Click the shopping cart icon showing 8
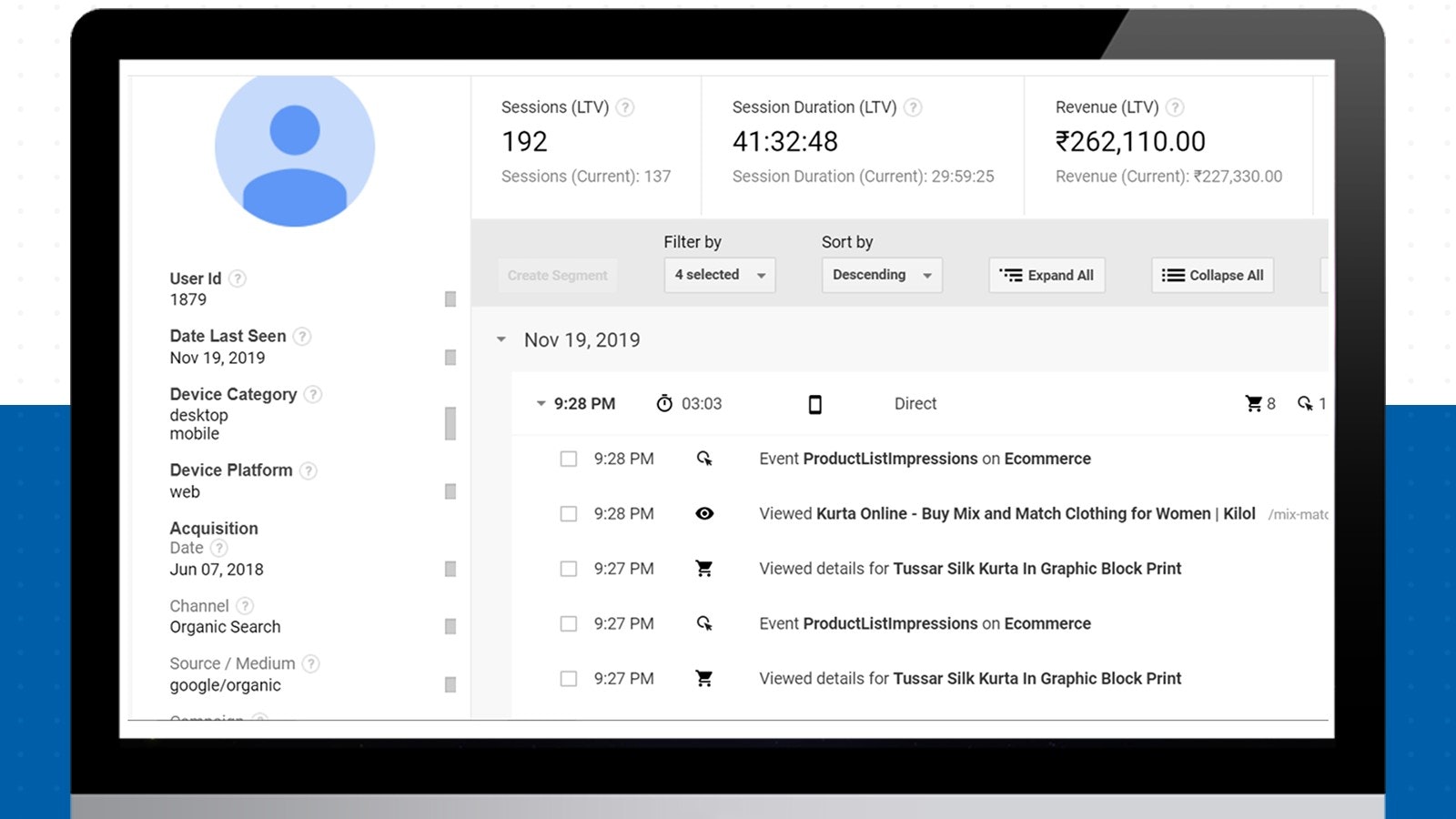1456x819 pixels. point(1253,403)
